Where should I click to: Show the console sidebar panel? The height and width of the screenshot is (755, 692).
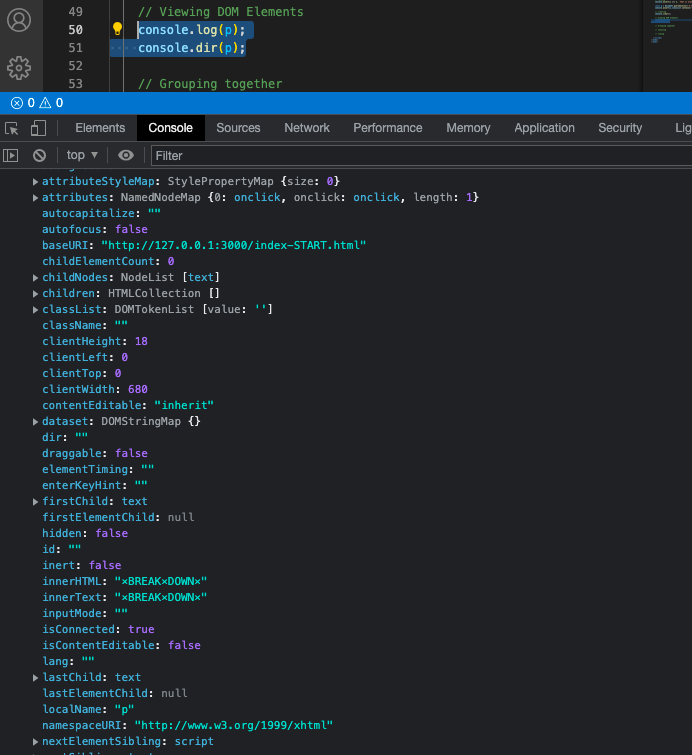click(x=11, y=155)
